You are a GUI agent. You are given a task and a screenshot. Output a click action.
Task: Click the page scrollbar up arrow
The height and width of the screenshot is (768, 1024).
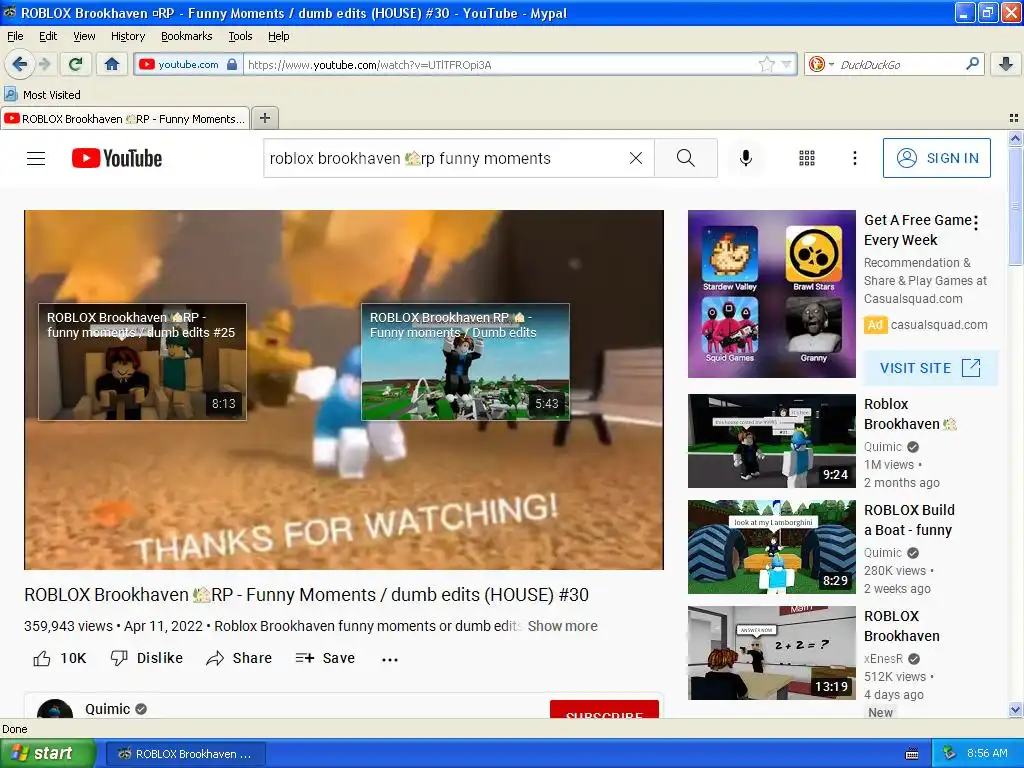tap(1015, 138)
